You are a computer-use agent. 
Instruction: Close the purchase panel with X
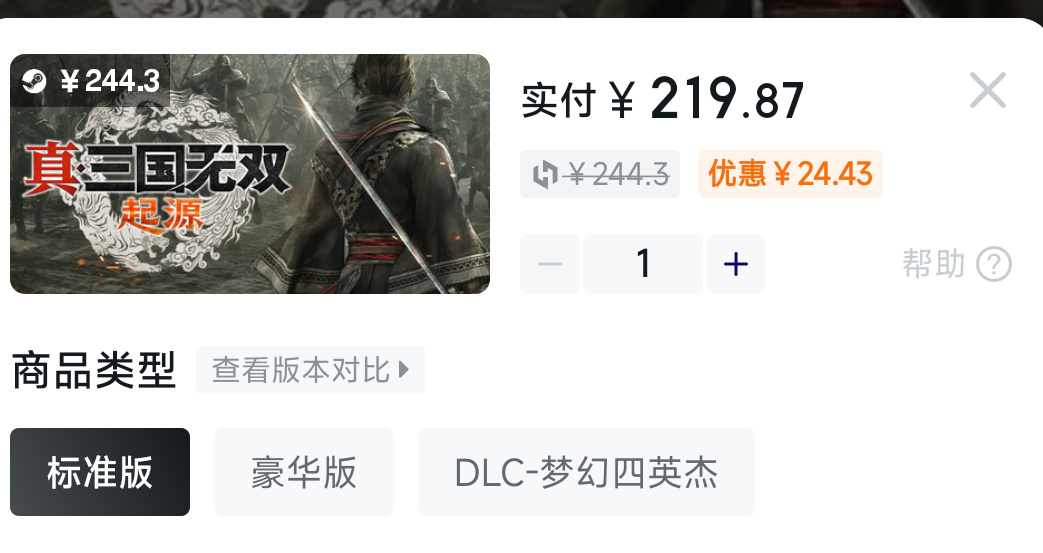click(988, 90)
